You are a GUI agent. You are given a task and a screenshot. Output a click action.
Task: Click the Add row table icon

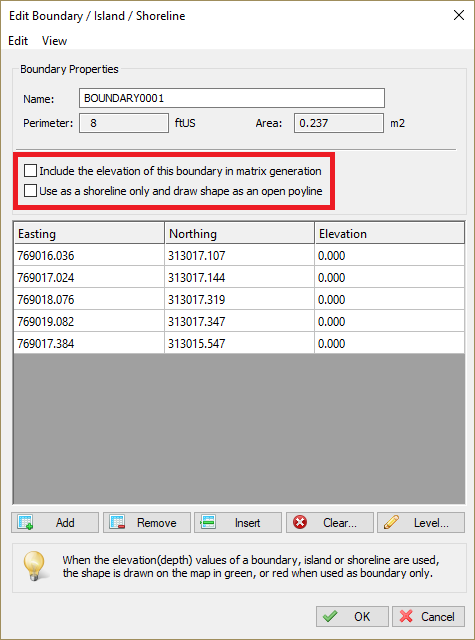point(26,522)
